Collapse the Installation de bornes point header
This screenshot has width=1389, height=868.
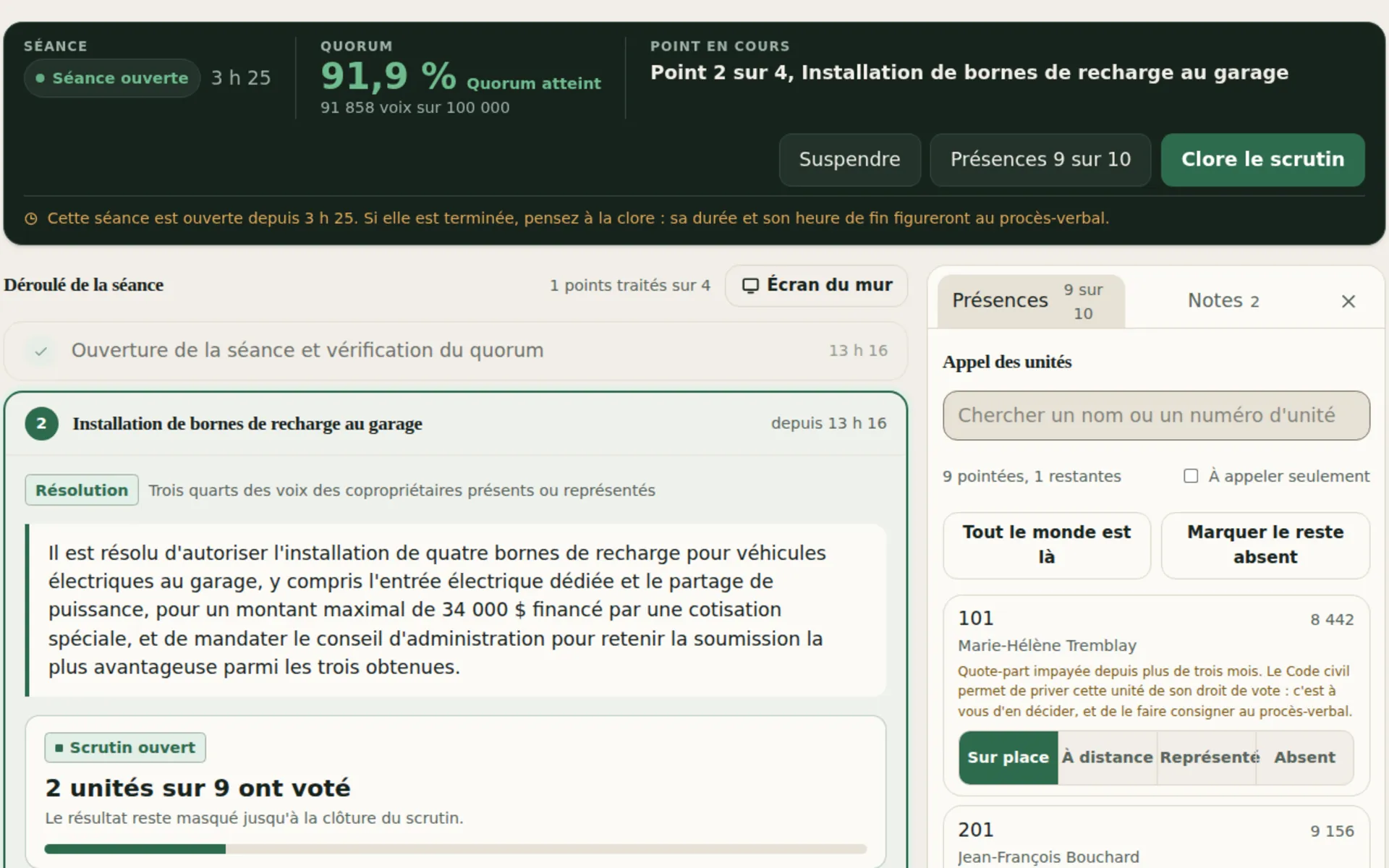tap(456, 424)
